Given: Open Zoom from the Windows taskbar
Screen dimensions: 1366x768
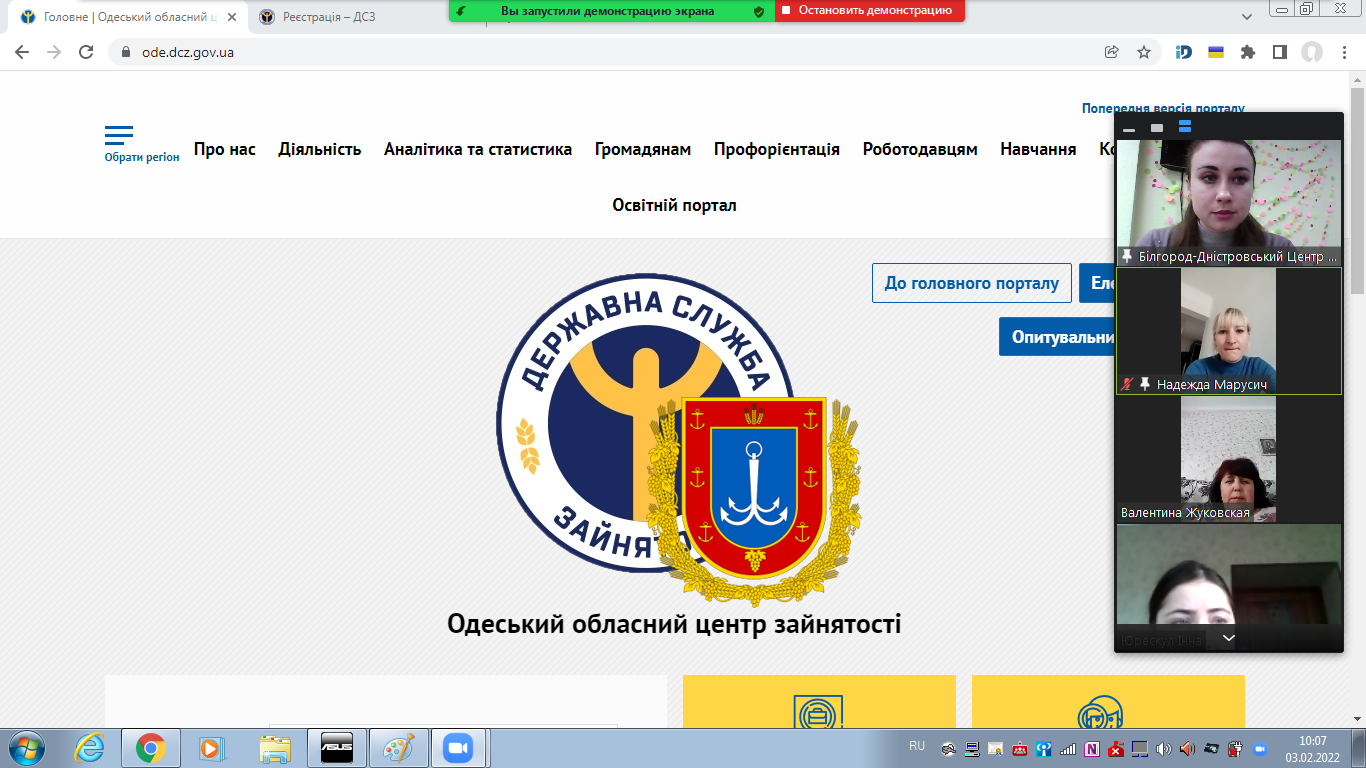Looking at the screenshot, I should 457,747.
